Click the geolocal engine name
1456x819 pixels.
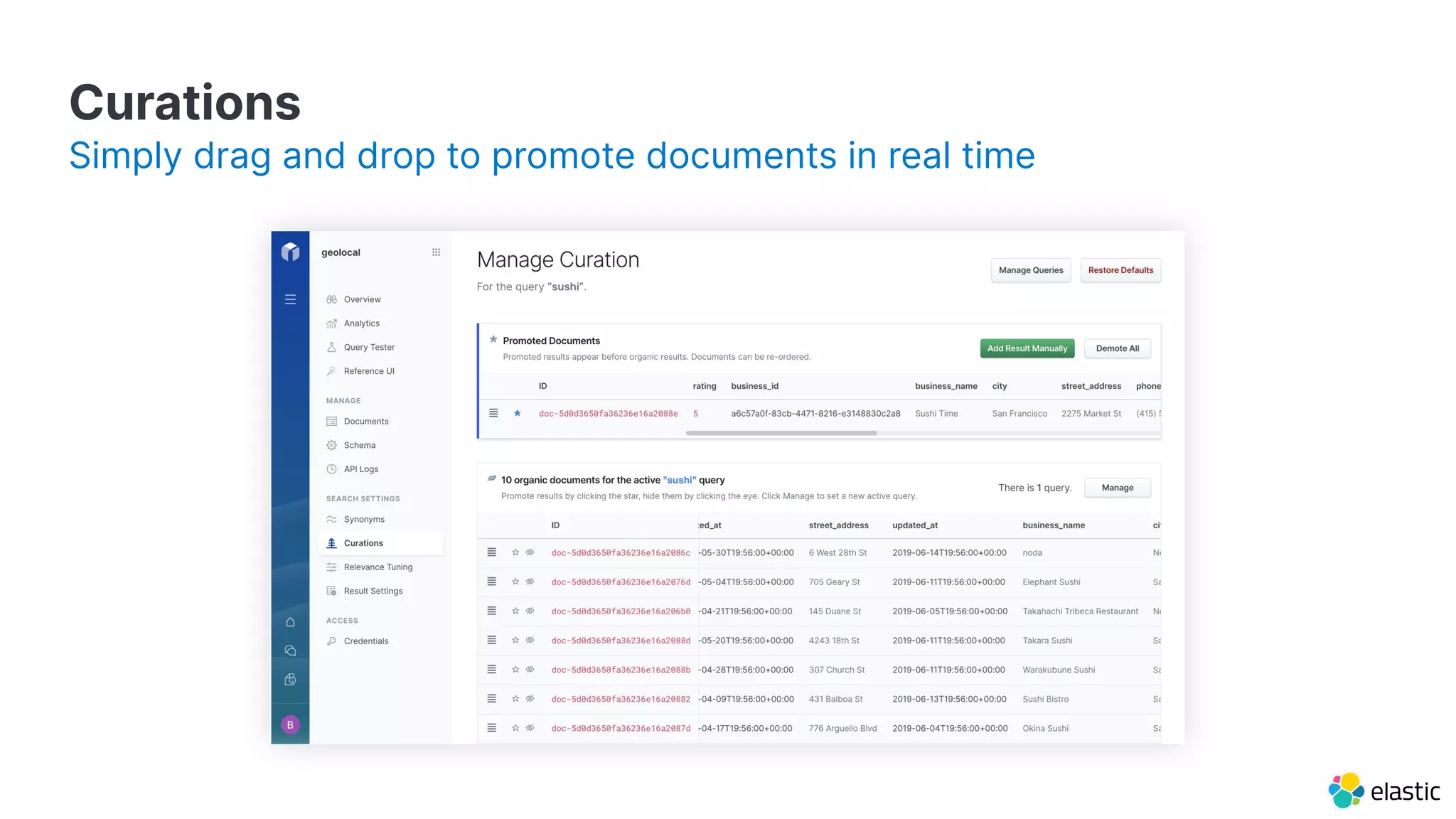point(341,252)
